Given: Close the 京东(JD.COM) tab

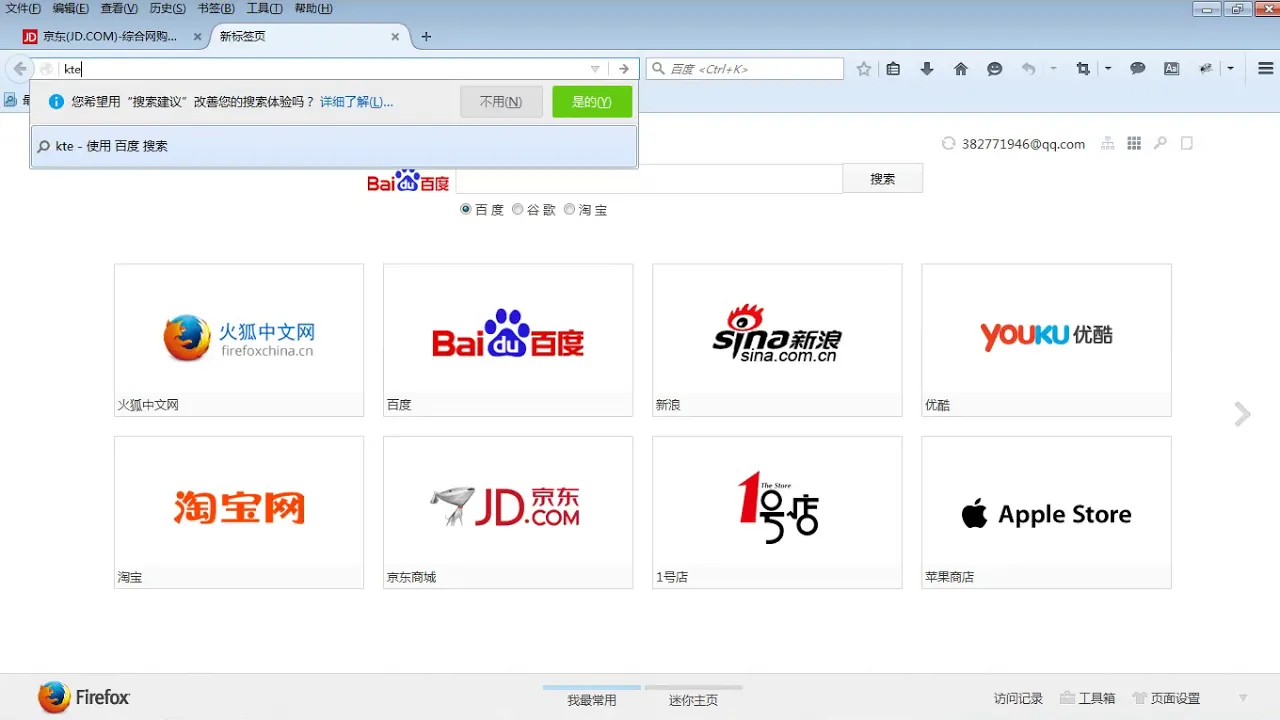Looking at the screenshot, I should pyautogui.click(x=197, y=36).
